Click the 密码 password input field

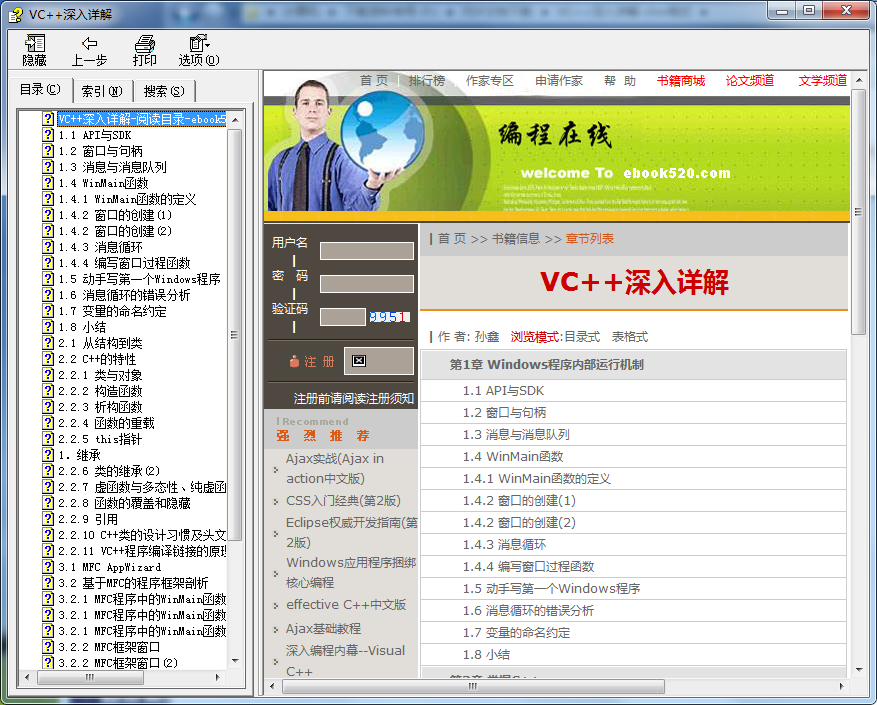tap(366, 283)
